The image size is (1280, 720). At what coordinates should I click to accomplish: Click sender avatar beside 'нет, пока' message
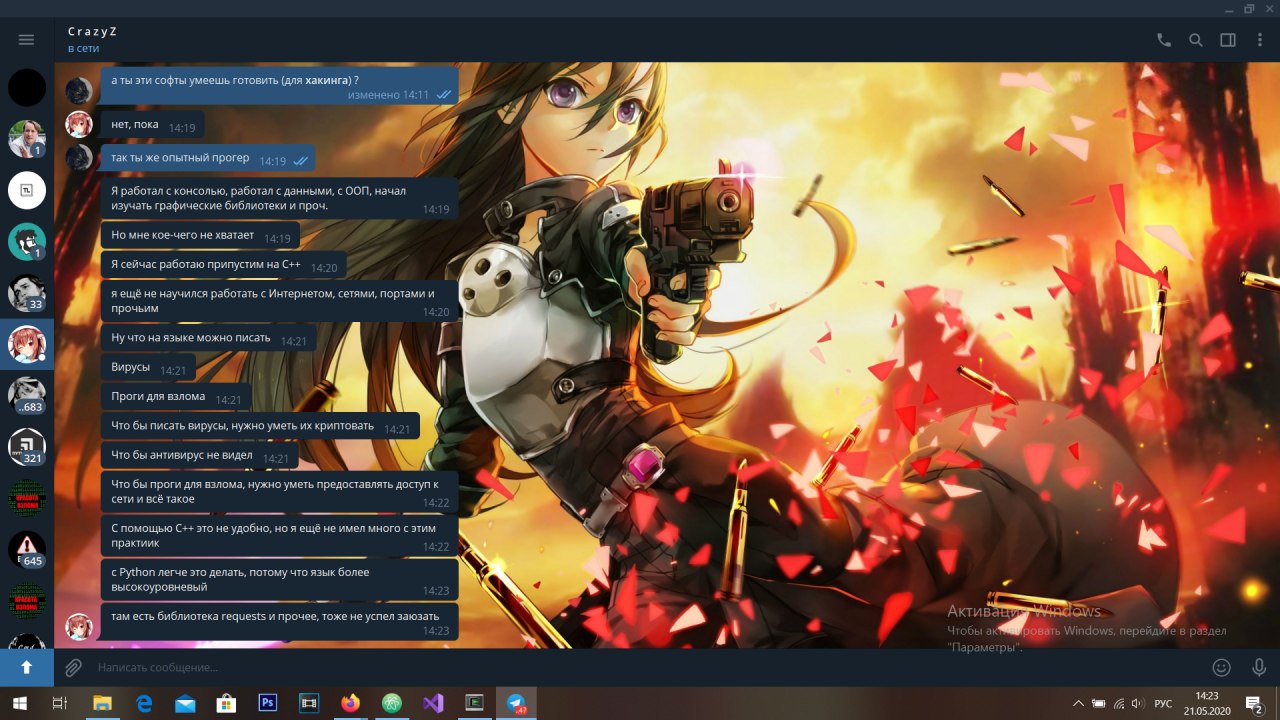[x=79, y=124]
